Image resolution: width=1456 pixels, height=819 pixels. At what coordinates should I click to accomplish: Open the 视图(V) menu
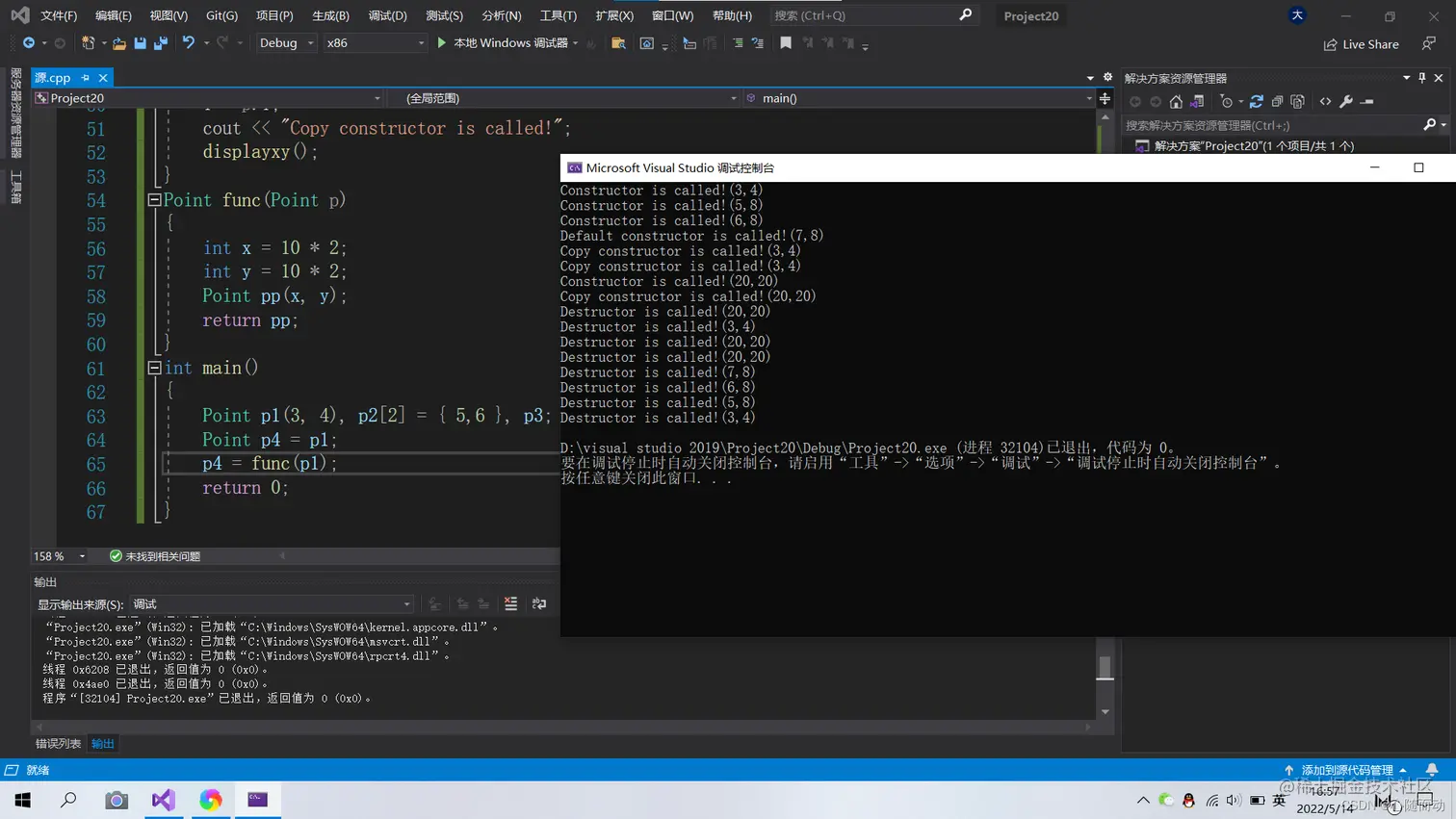tap(169, 15)
